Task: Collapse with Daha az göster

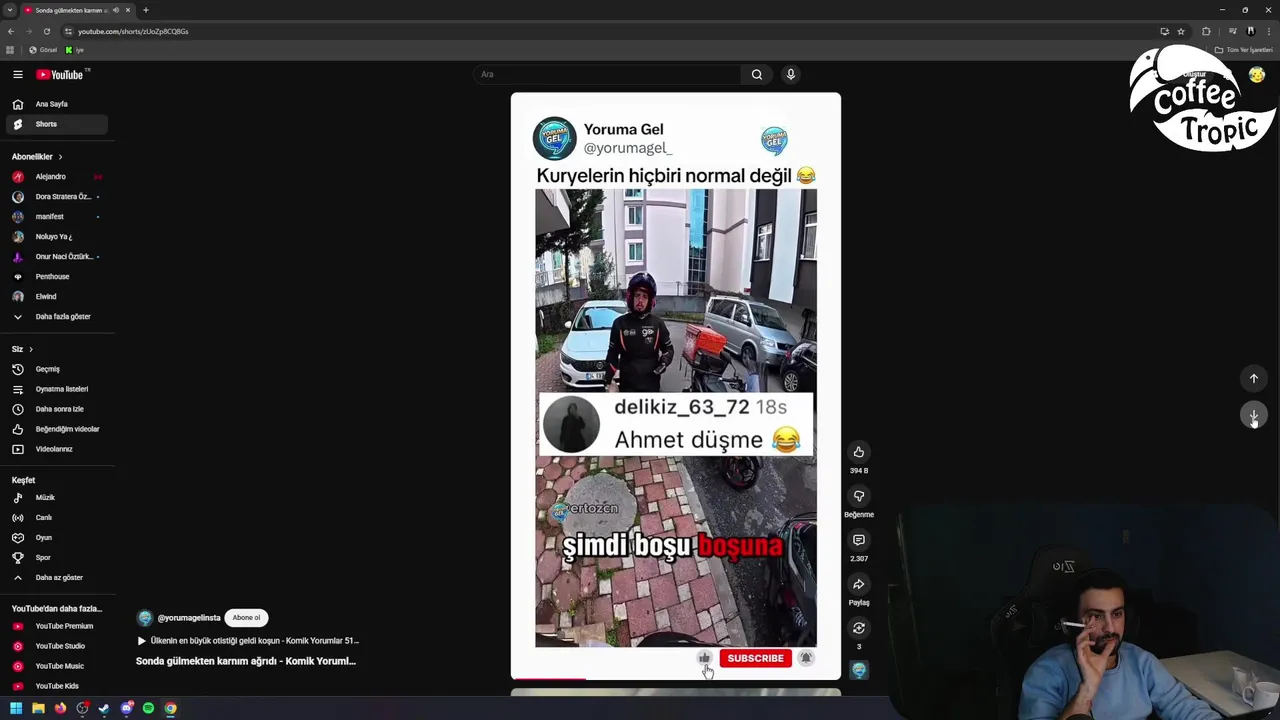Action: click(56, 578)
